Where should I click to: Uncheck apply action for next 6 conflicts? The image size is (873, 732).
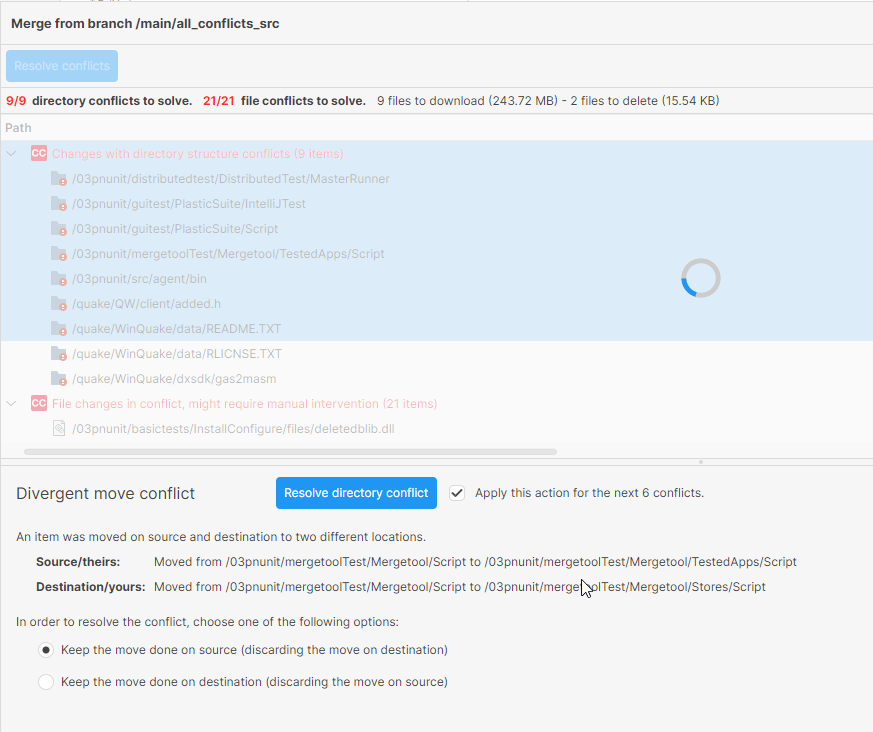point(457,492)
